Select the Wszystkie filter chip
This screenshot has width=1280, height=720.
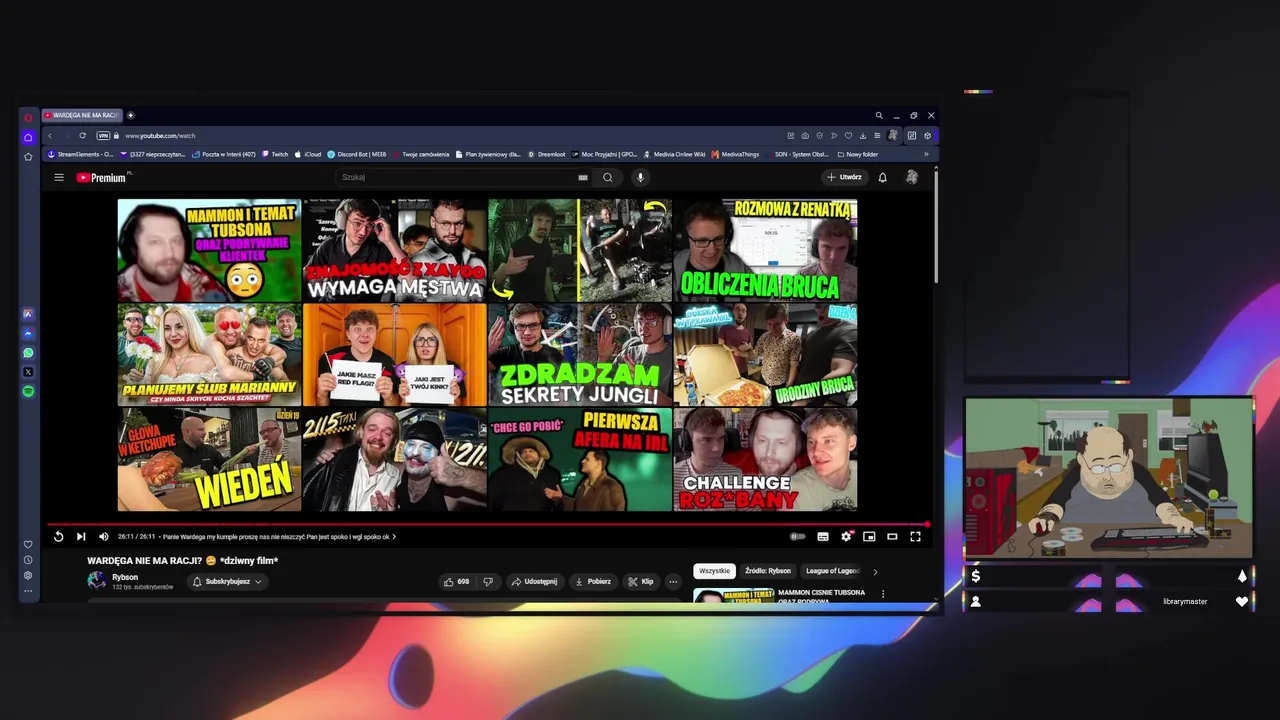[x=714, y=571]
